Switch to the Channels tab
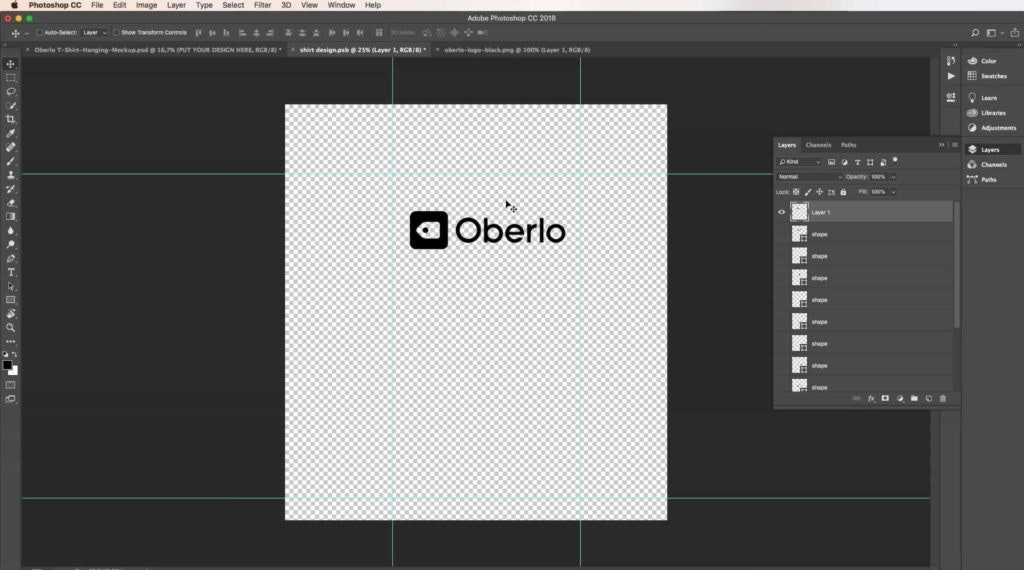This screenshot has height=570, width=1024. [818, 145]
